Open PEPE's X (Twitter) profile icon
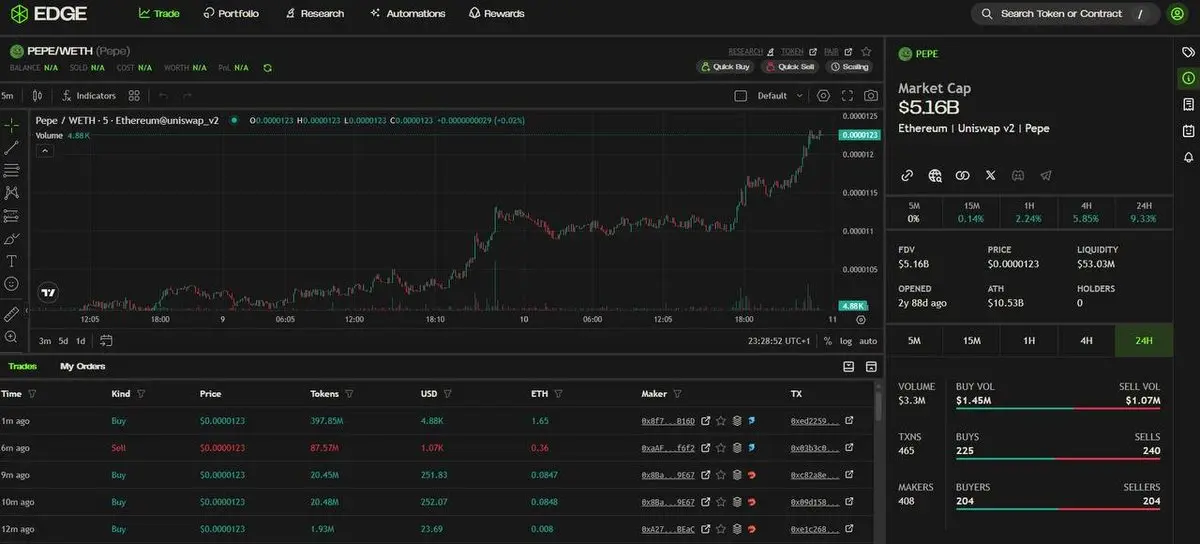Image resolution: width=1200 pixels, height=544 pixels. pyautogui.click(x=990, y=175)
